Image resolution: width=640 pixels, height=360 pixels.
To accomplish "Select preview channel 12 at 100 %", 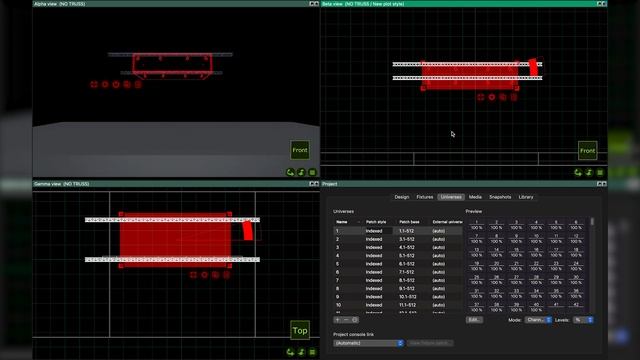I will 576,239.
